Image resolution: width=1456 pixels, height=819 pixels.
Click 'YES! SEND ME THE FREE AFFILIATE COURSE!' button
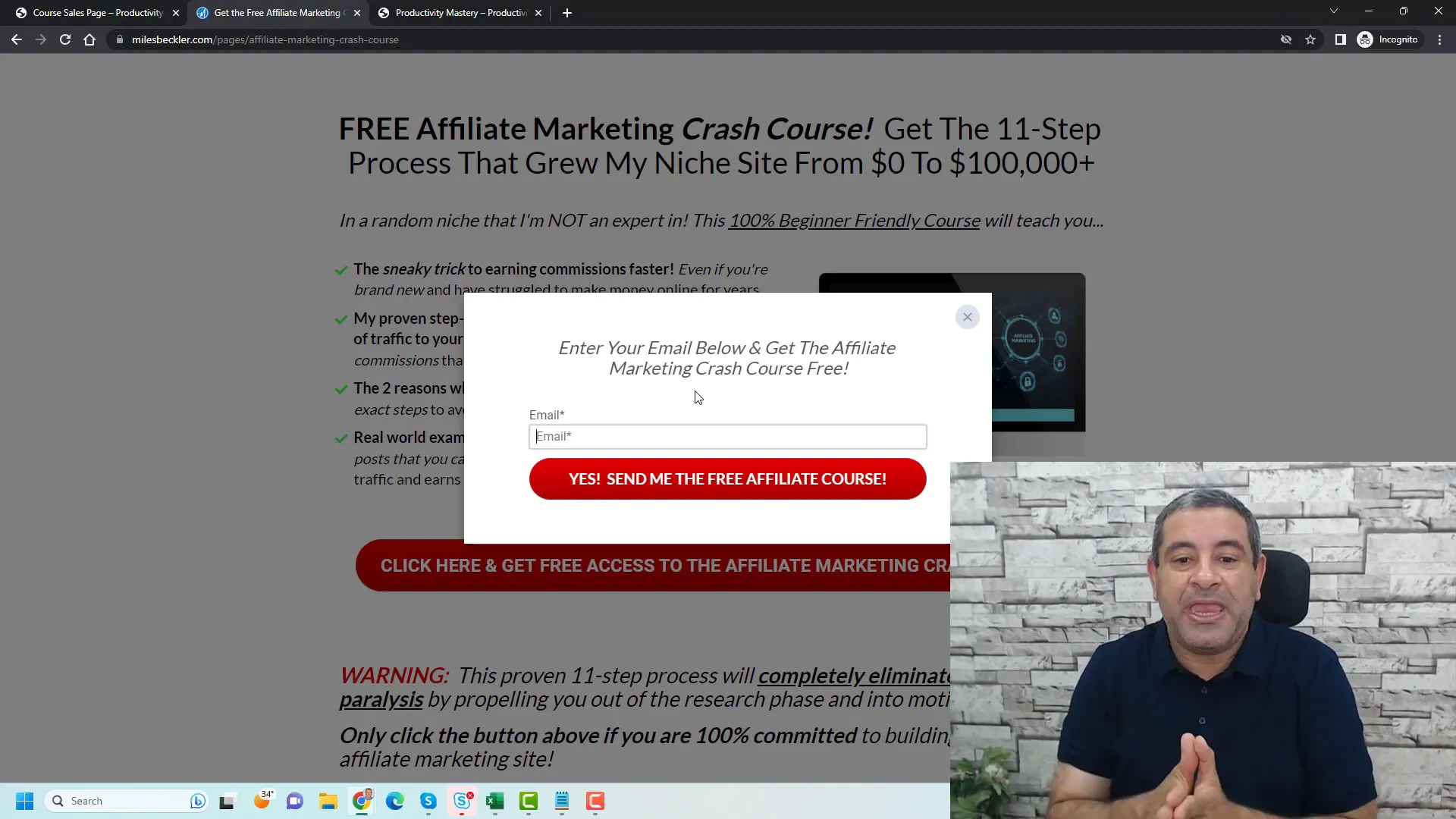(x=728, y=478)
